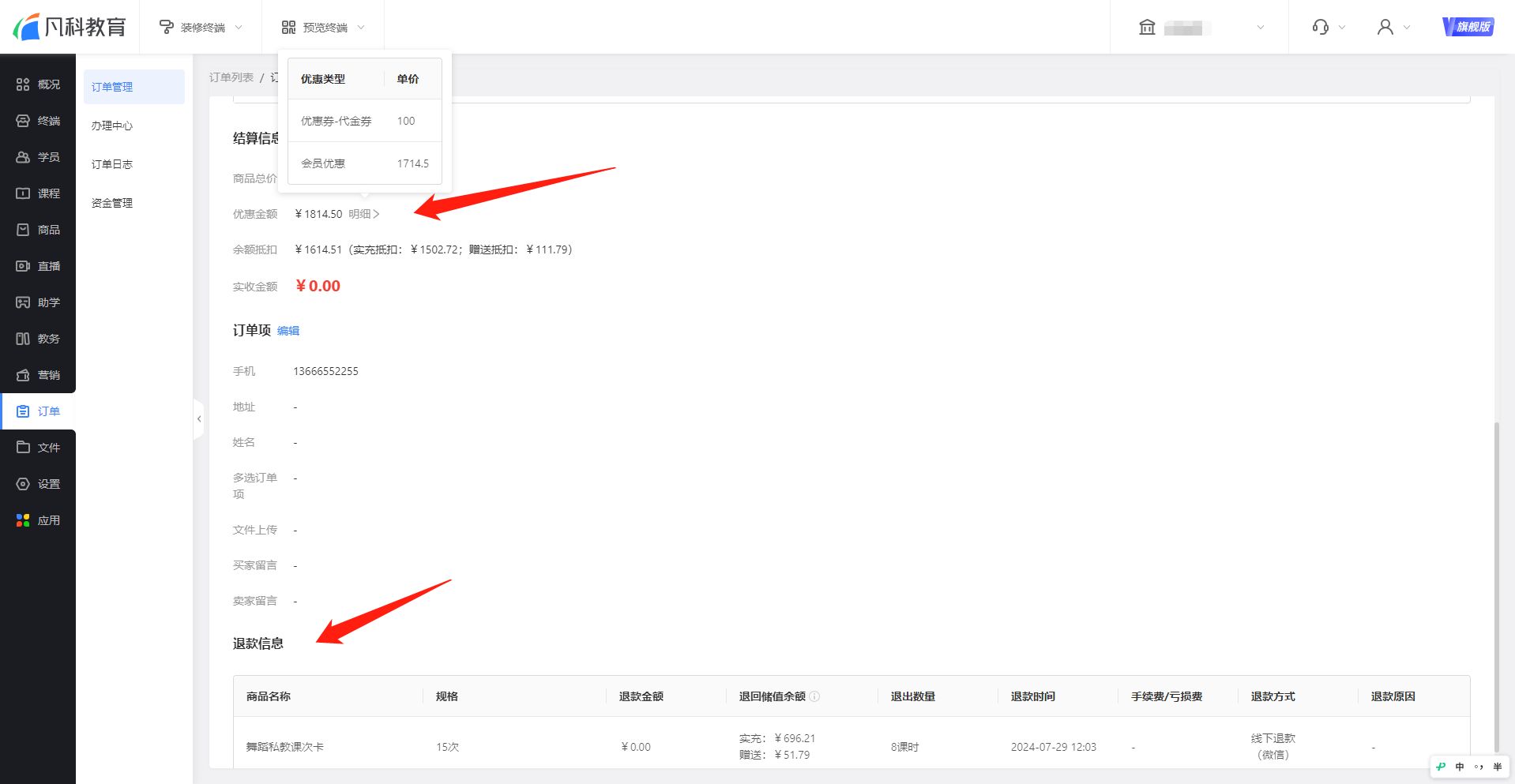This screenshot has height=784, width=1515.
Task: Click the user account icon
Action: (1385, 28)
